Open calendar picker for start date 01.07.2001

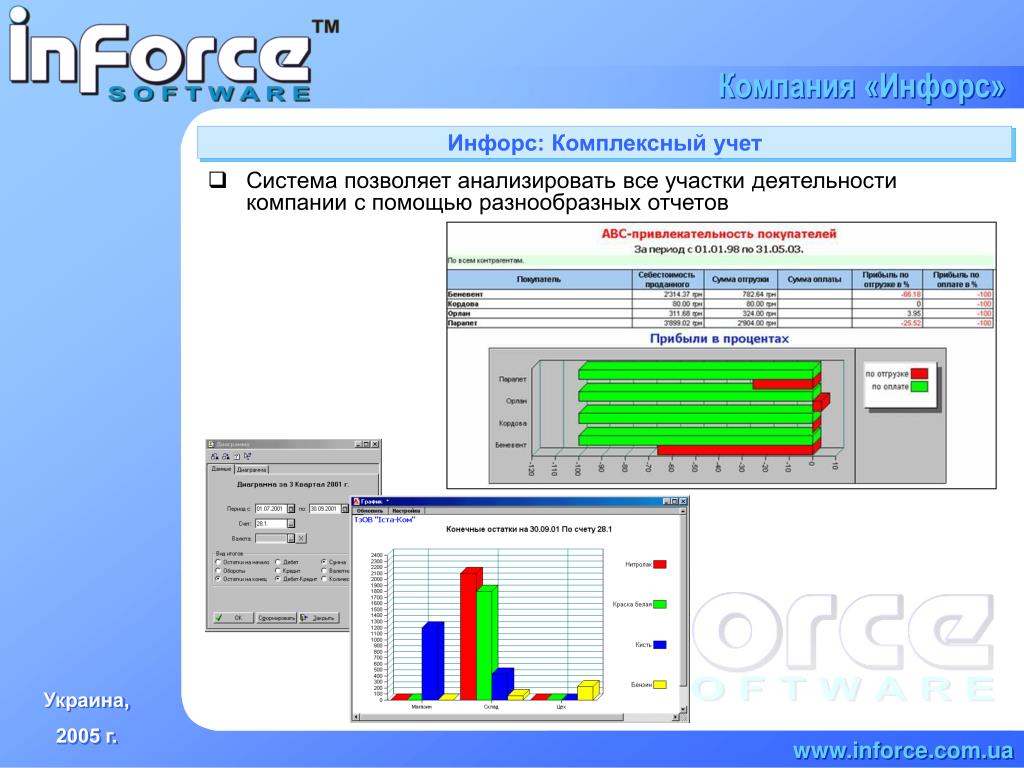[291, 509]
